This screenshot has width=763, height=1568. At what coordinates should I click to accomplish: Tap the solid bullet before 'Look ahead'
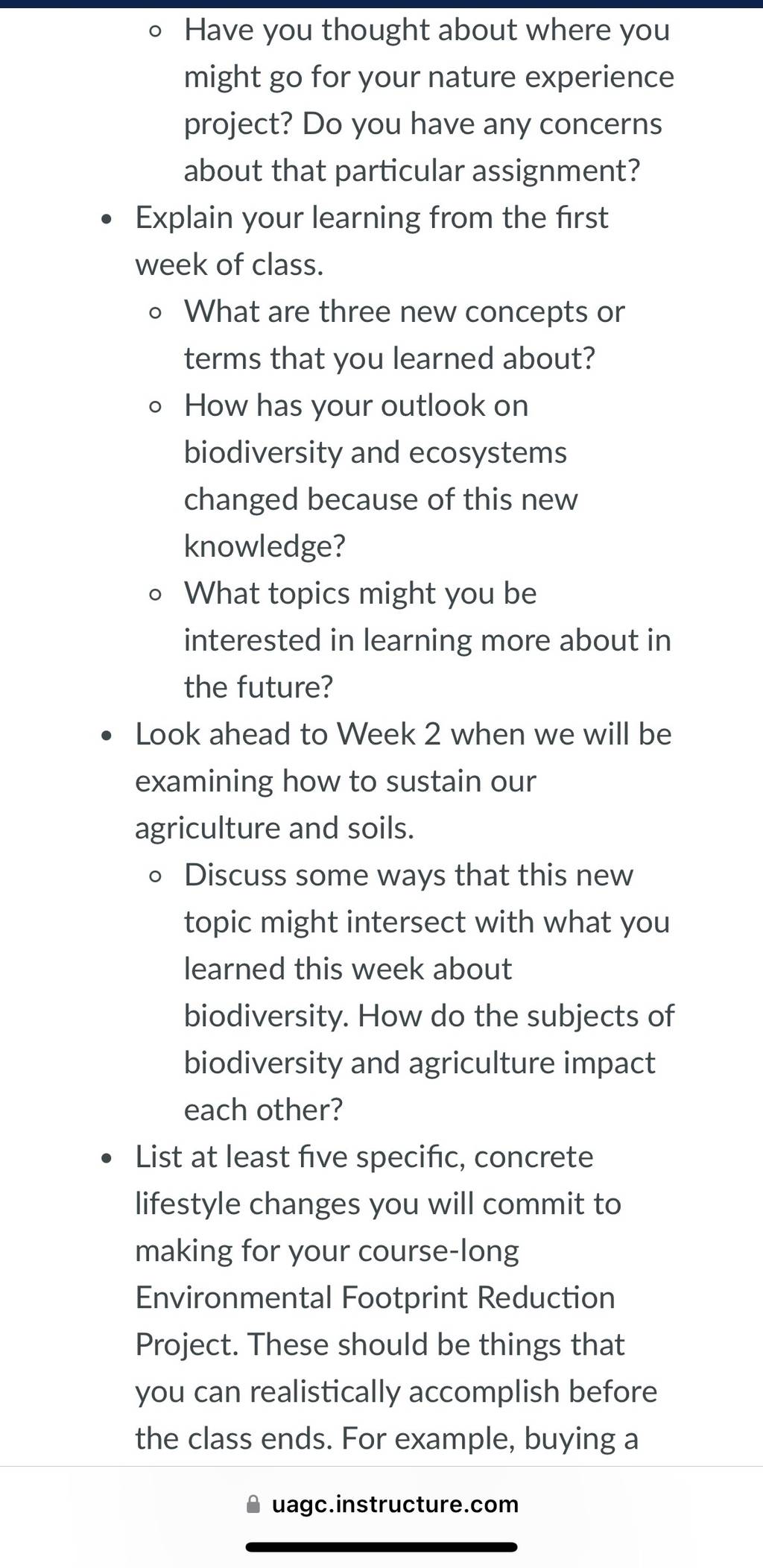pos(108,736)
